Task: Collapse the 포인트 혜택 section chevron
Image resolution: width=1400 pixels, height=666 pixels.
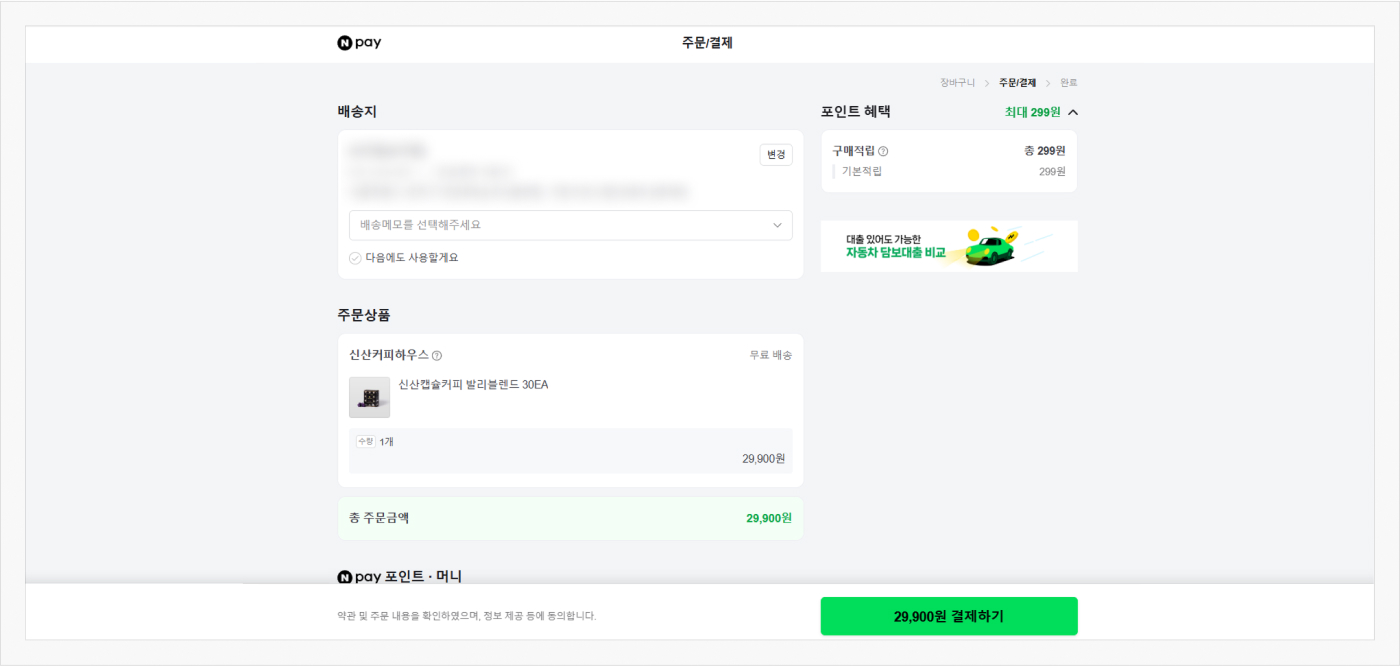Action: tap(1073, 112)
